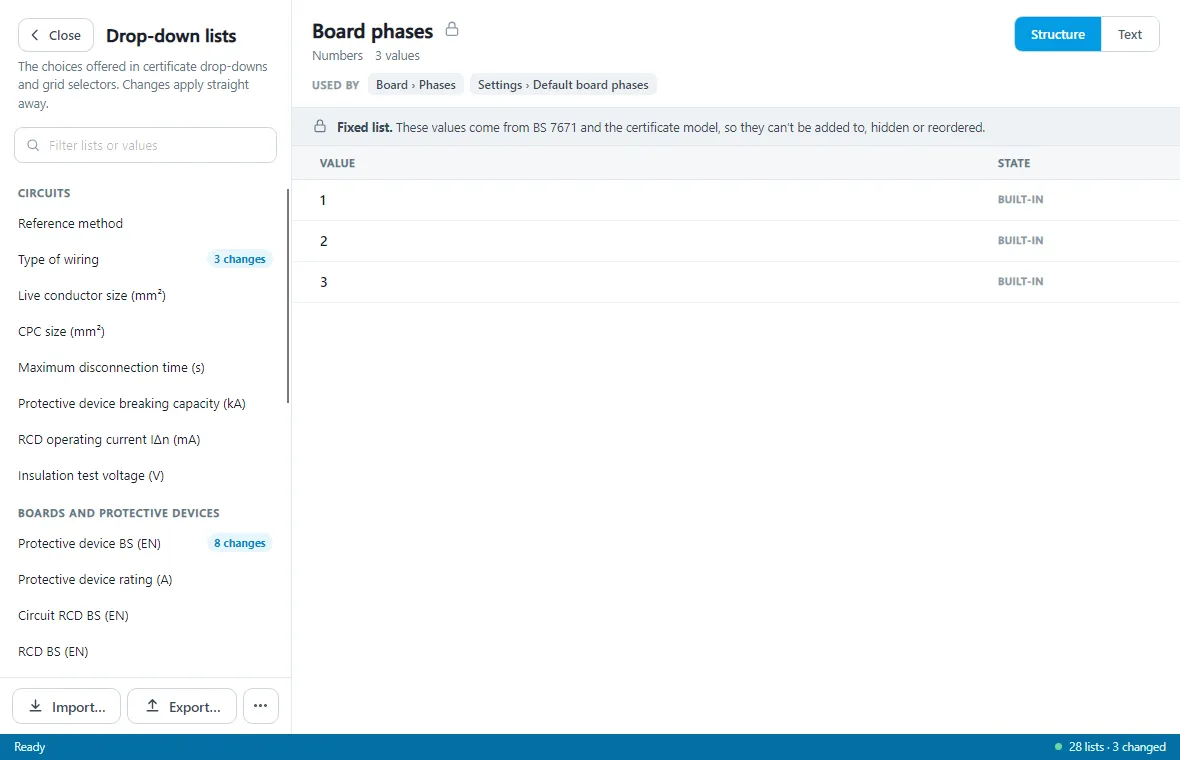Click value 2 in the Board phases table
Viewport: 1180px width, 760px height.
point(324,241)
